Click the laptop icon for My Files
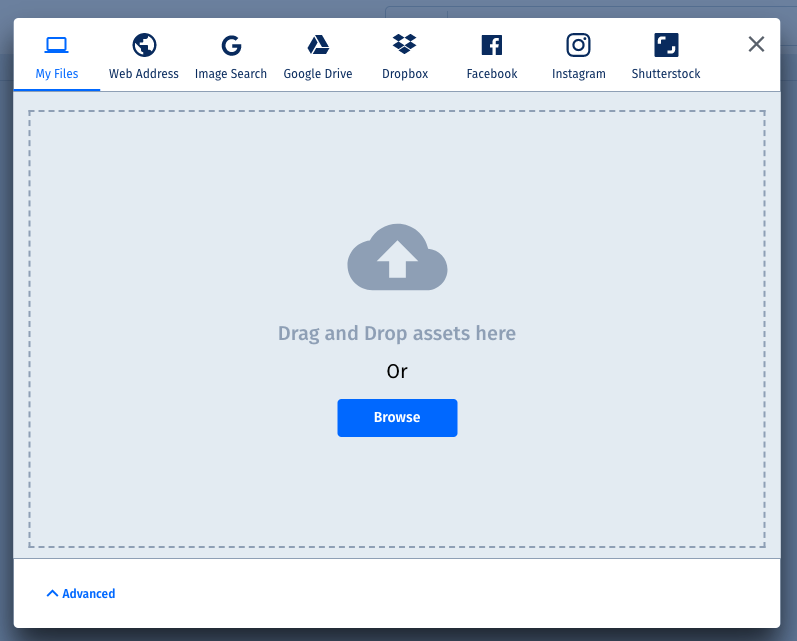797x641 pixels. point(57,45)
